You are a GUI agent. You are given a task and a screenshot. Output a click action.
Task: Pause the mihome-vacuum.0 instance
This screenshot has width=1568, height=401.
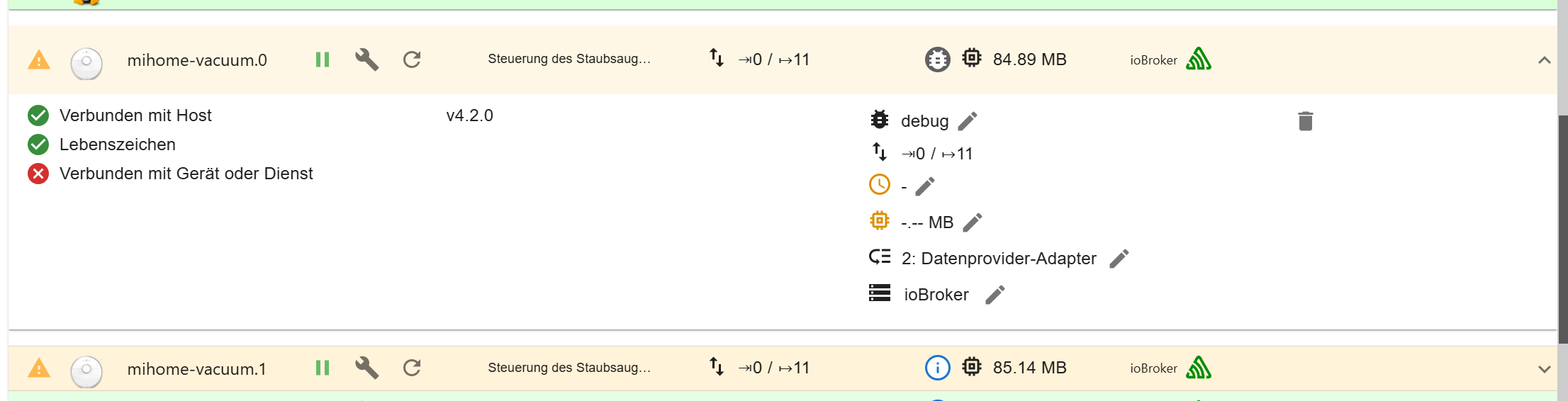pos(323,60)
